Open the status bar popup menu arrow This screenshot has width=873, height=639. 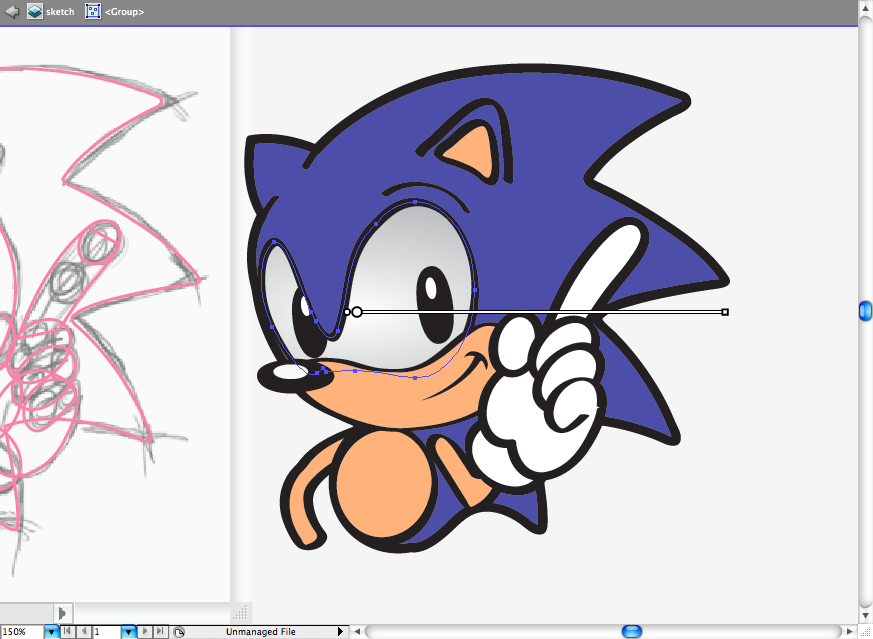(x=340, y=632)
